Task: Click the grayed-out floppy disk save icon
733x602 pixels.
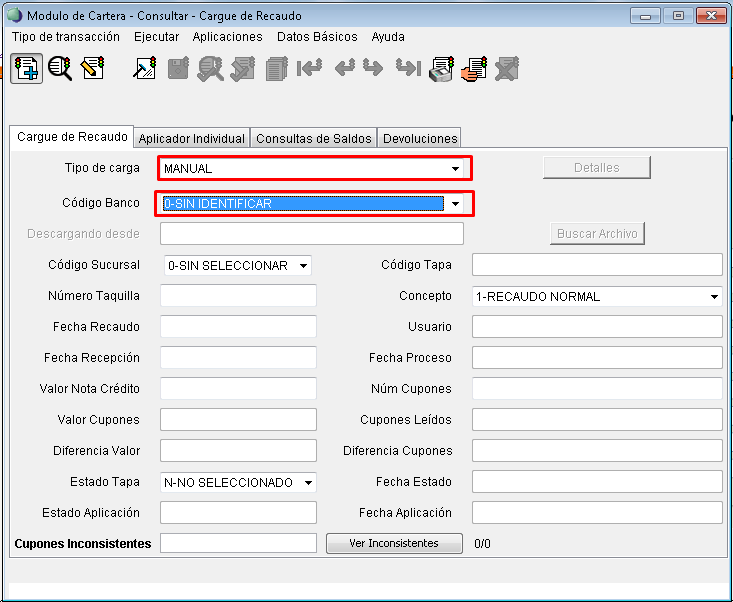Action: (x=178, y=69)
